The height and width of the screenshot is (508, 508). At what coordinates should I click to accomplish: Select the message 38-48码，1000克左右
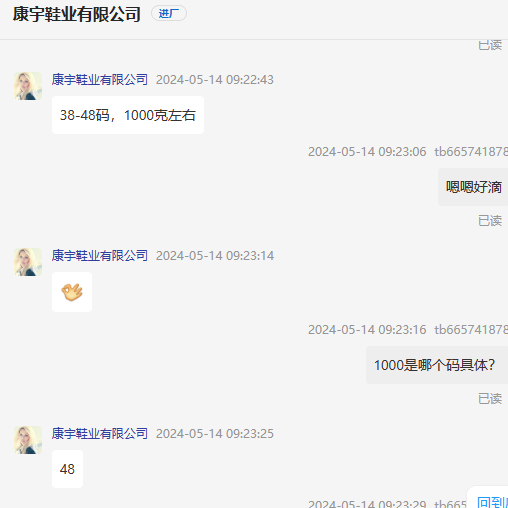(128, 115)
